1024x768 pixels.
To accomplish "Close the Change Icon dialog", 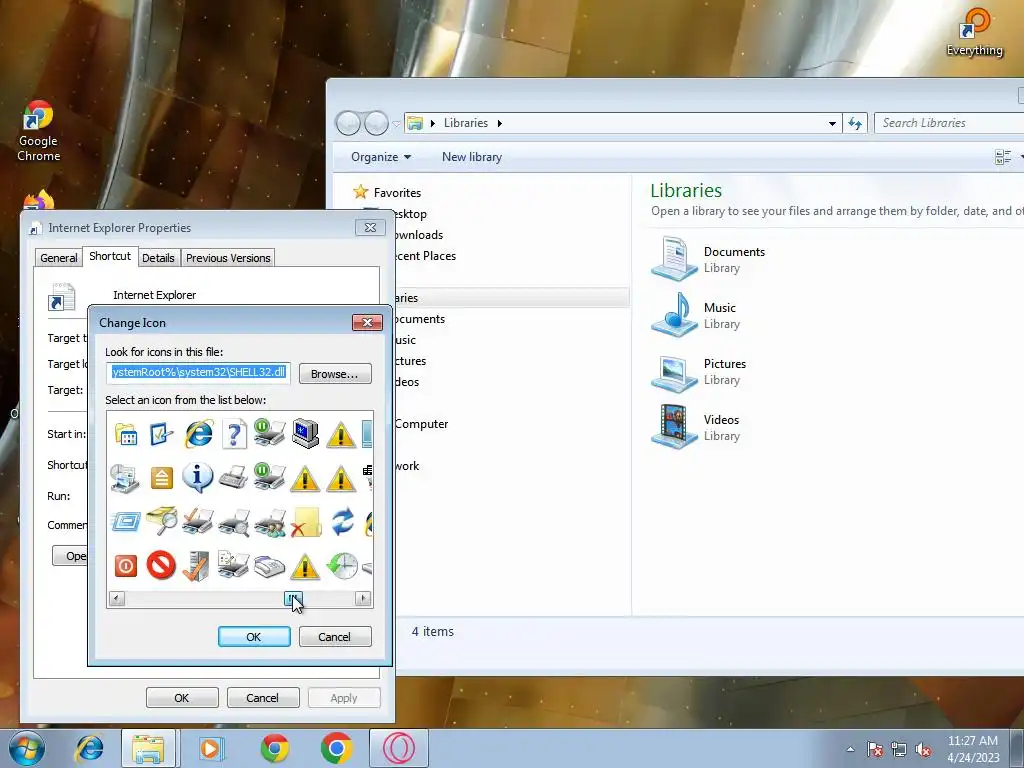I will point(367,322).
